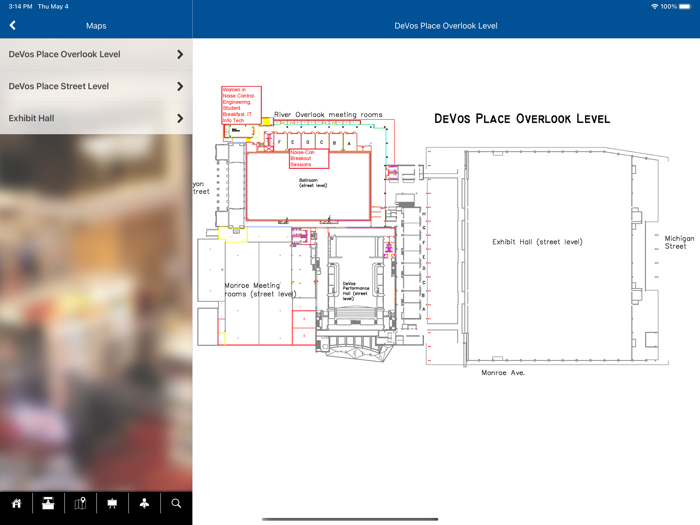
Task: Go back using the Maps back arrow
Action: (x=12, y=25)
